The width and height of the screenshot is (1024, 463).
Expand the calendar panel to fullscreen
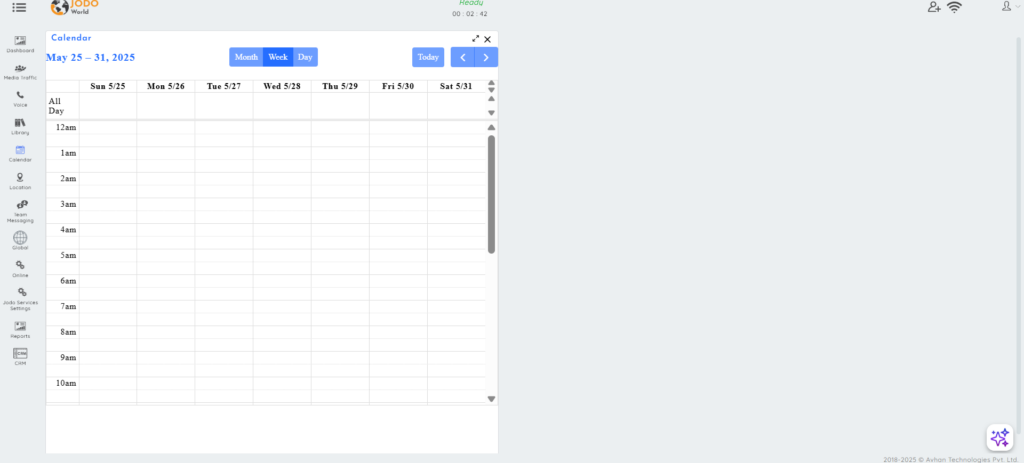point(475,39)
